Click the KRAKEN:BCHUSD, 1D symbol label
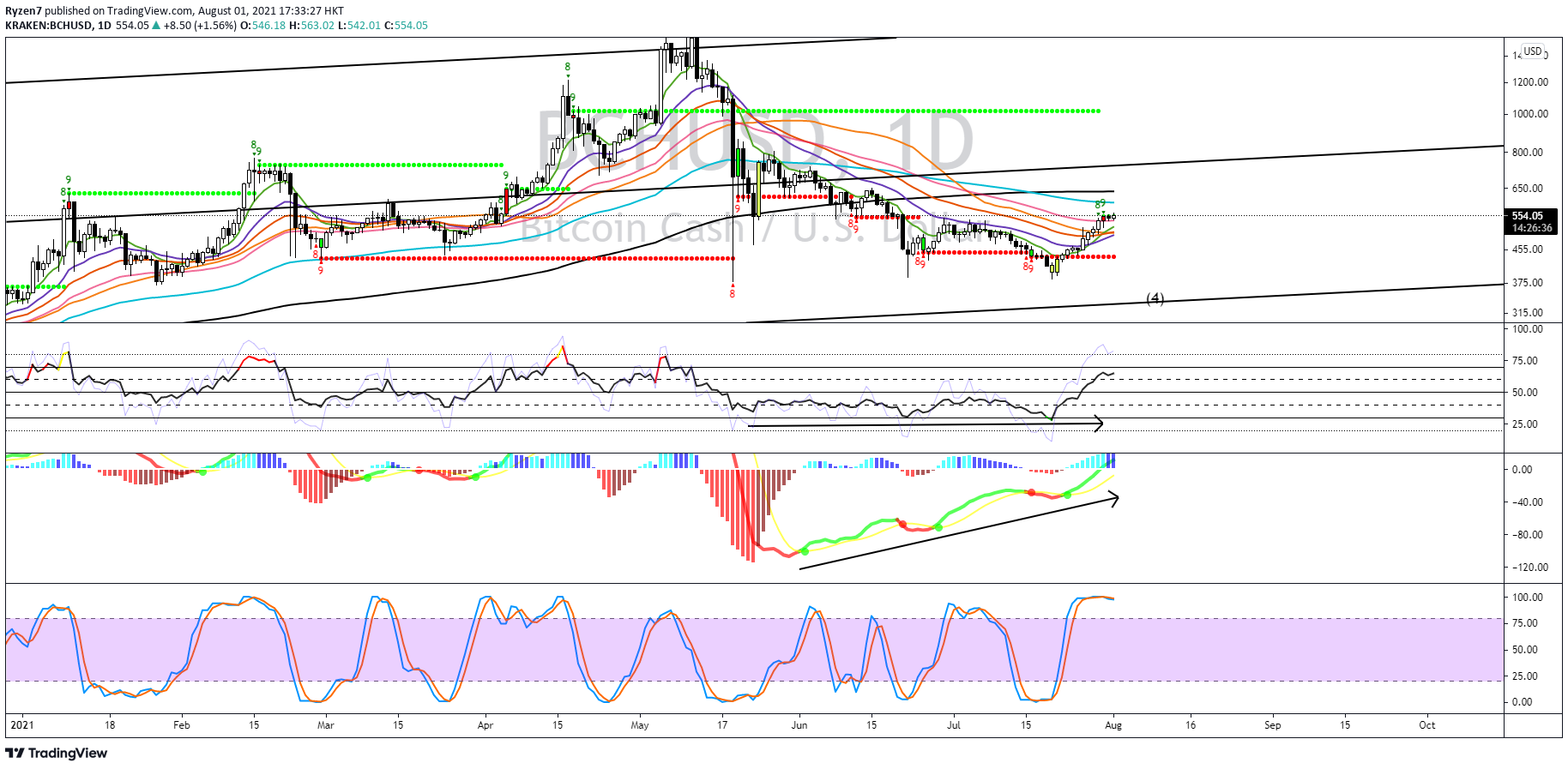Viewport: 1568px width, 769px height. [x=58, y=25]
